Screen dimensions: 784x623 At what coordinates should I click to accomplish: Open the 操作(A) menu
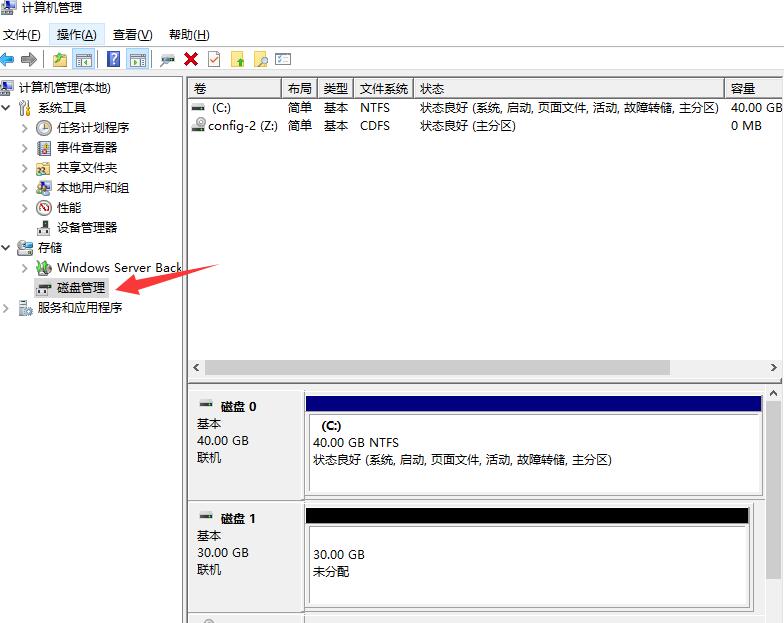click(76, 34)
